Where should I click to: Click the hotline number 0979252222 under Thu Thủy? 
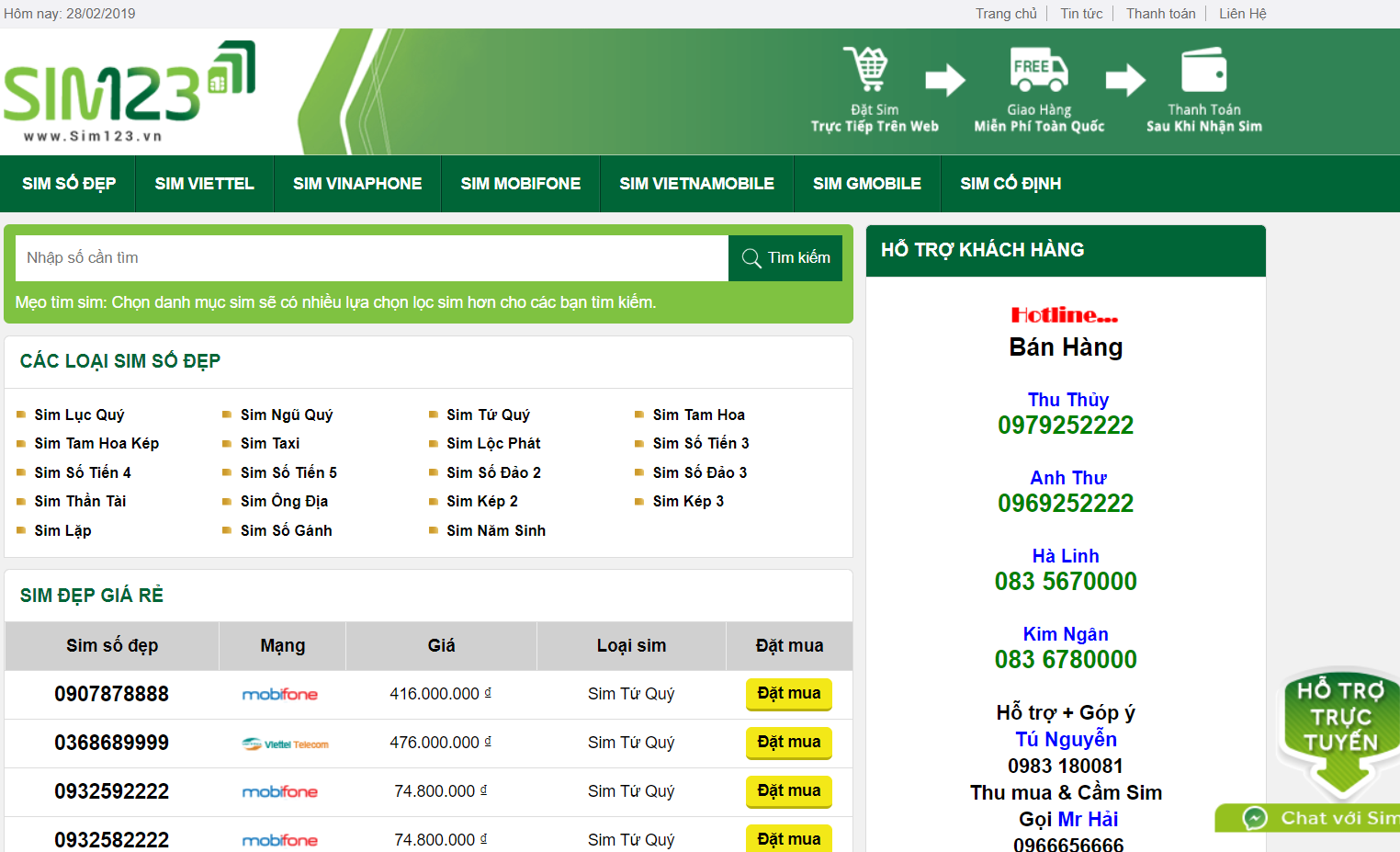[x=1066, y=425]
